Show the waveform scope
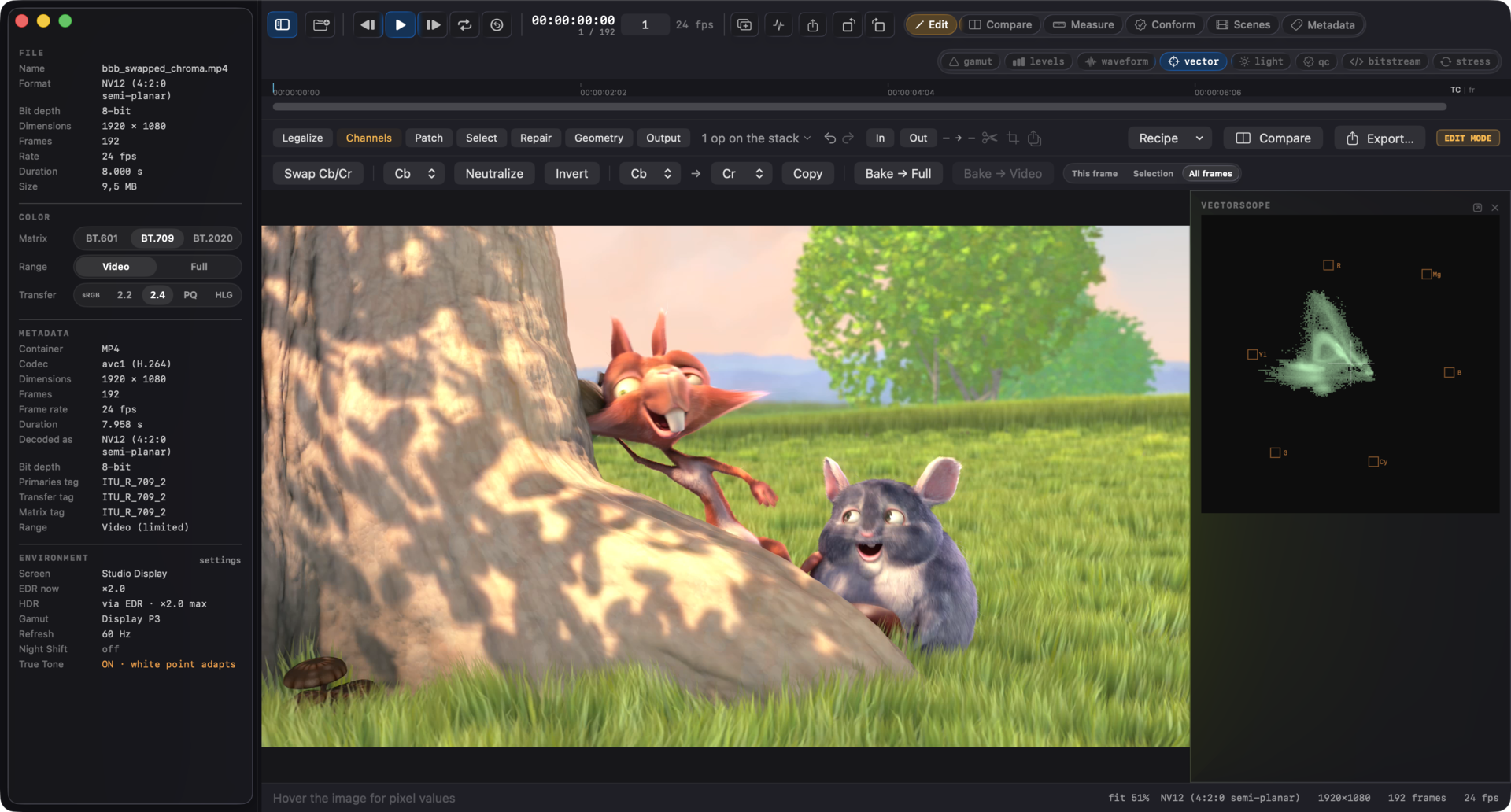Image resolution: width=1511 pixels, height=812 pixels. (1117, 61)
